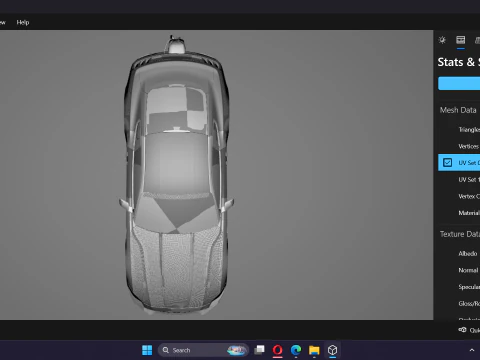Toggle the UV Set 0 checkbox

pos(447,163)
